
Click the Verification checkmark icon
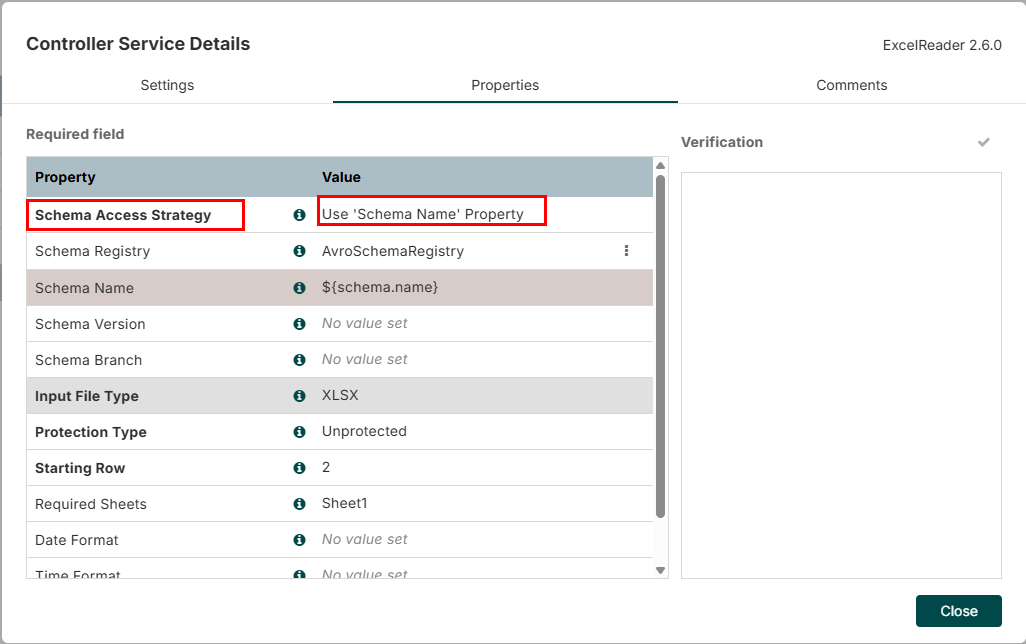pos(983,142)
